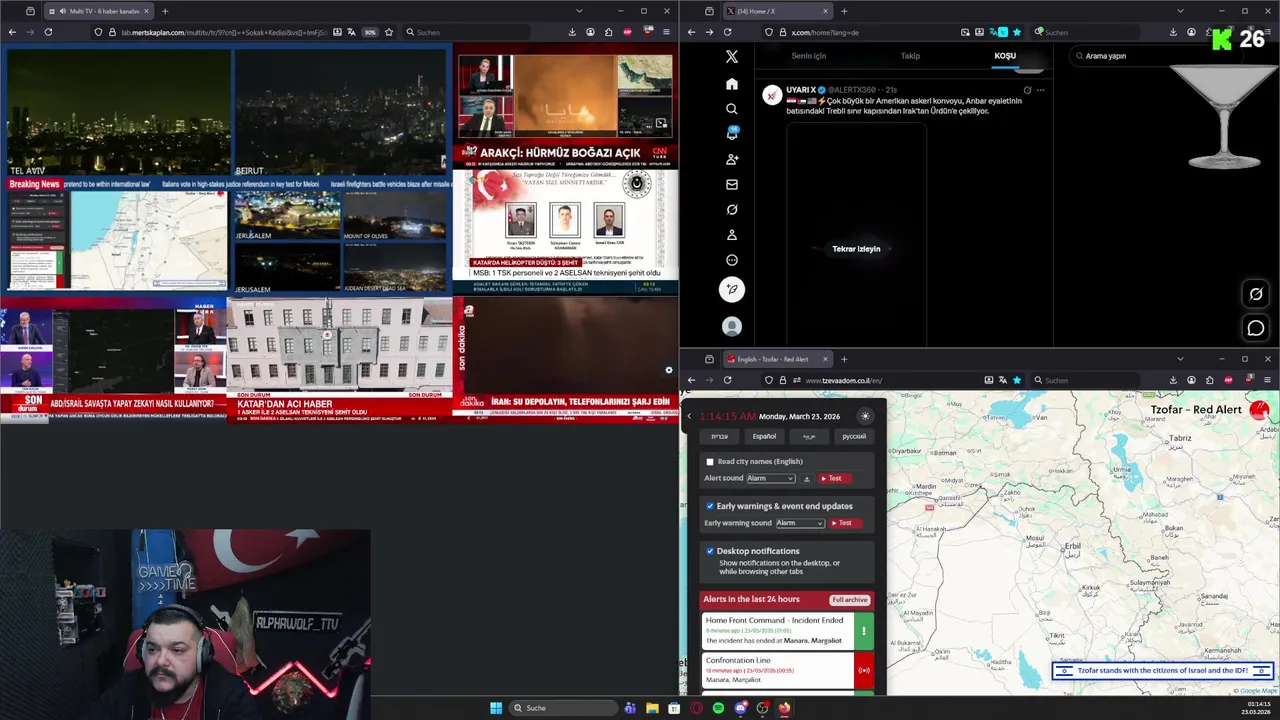Open Multi TV settings gear icon
This screenshot has width=1280, height=720.
pyautogui.click(x=669, y=370)
